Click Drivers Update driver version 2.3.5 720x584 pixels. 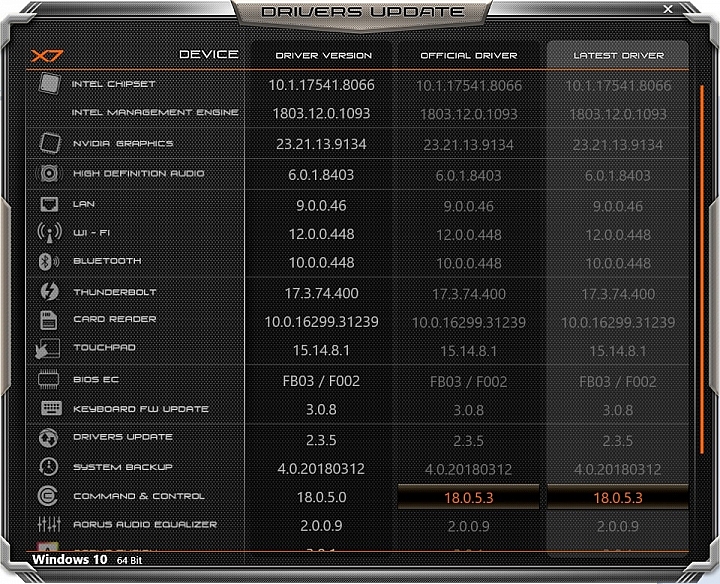coord(321,440)
